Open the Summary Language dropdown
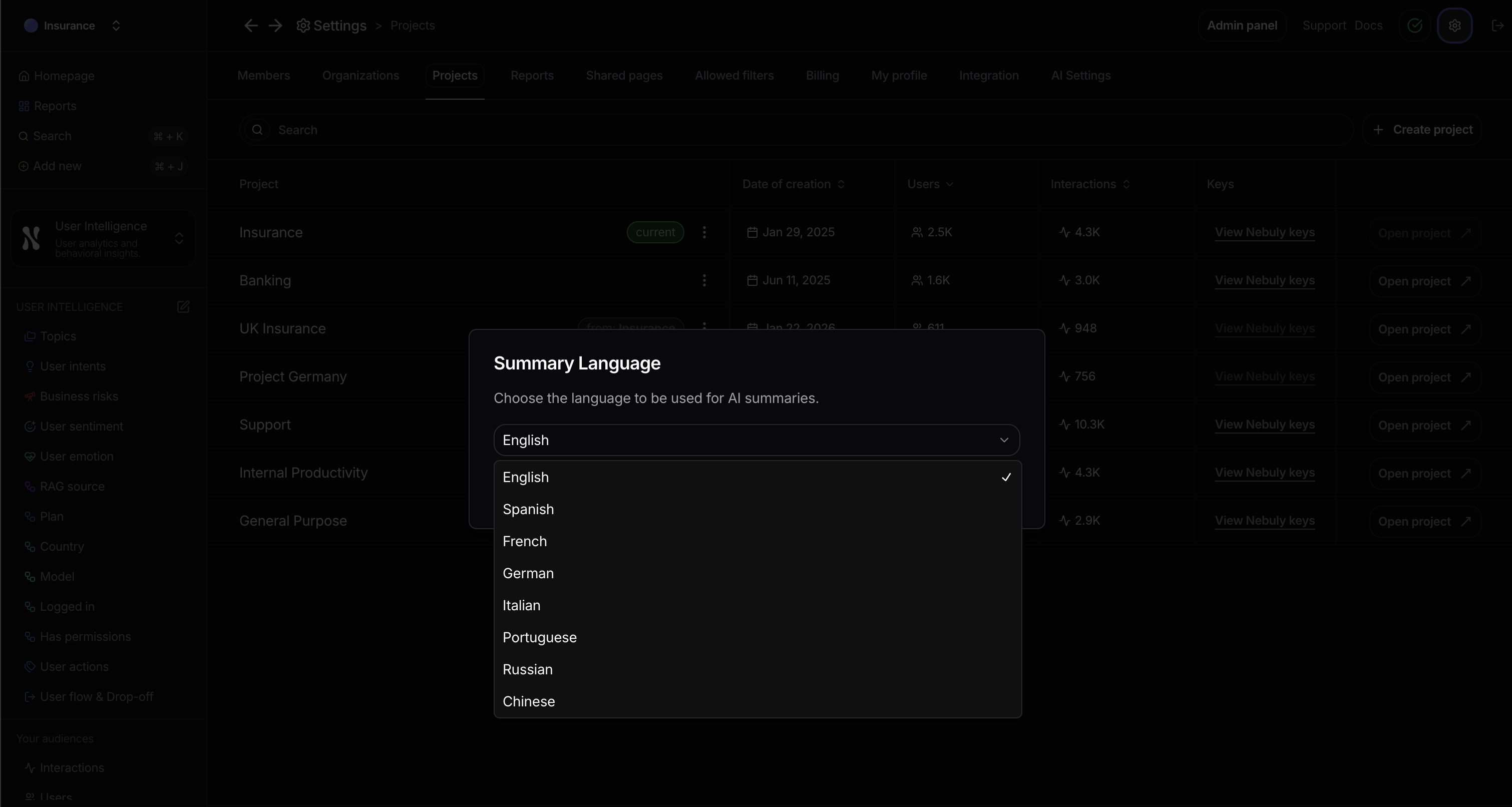 756,440
